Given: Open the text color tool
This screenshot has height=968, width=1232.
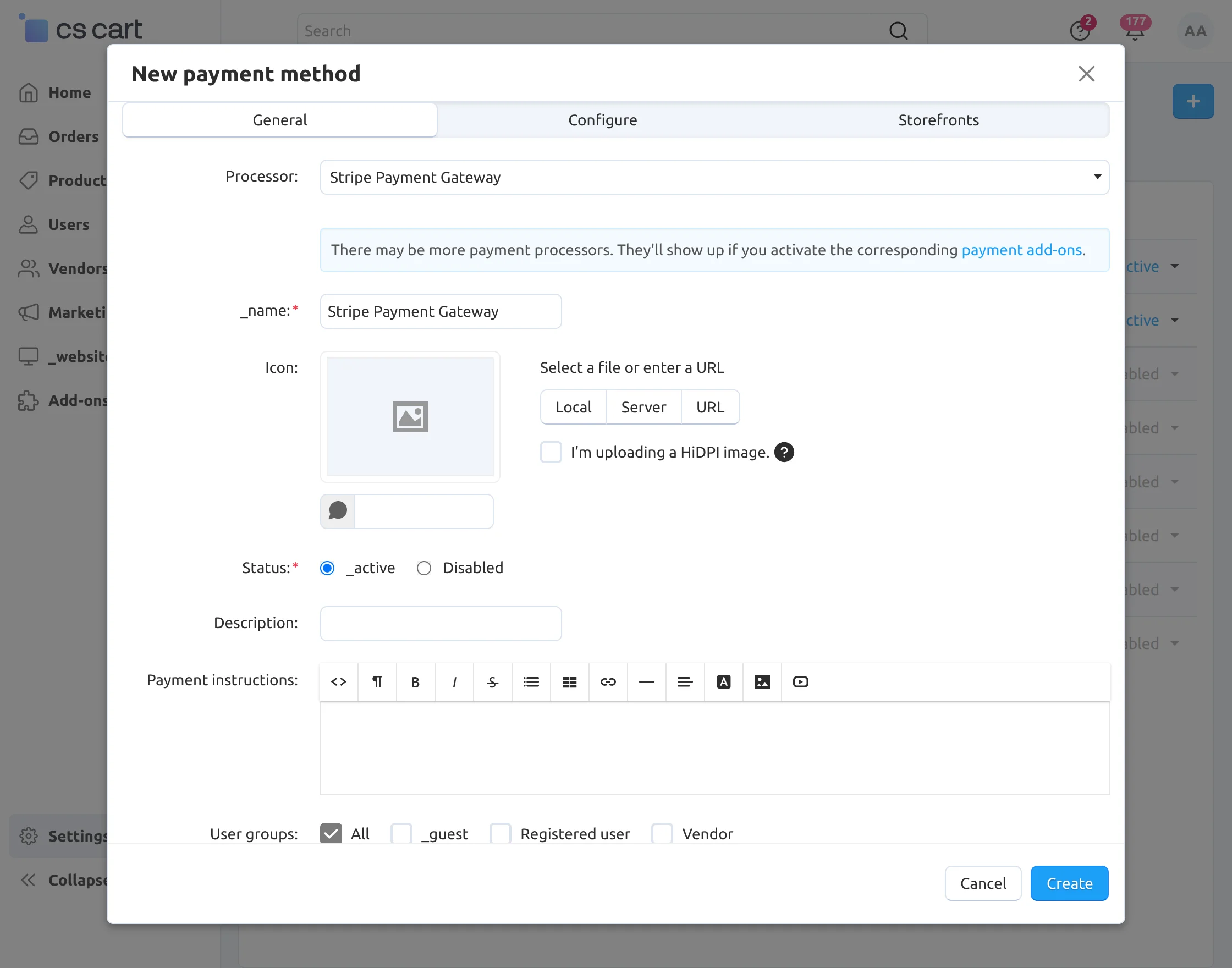Looking at the screenshot, I should click(x=724, y=682).
